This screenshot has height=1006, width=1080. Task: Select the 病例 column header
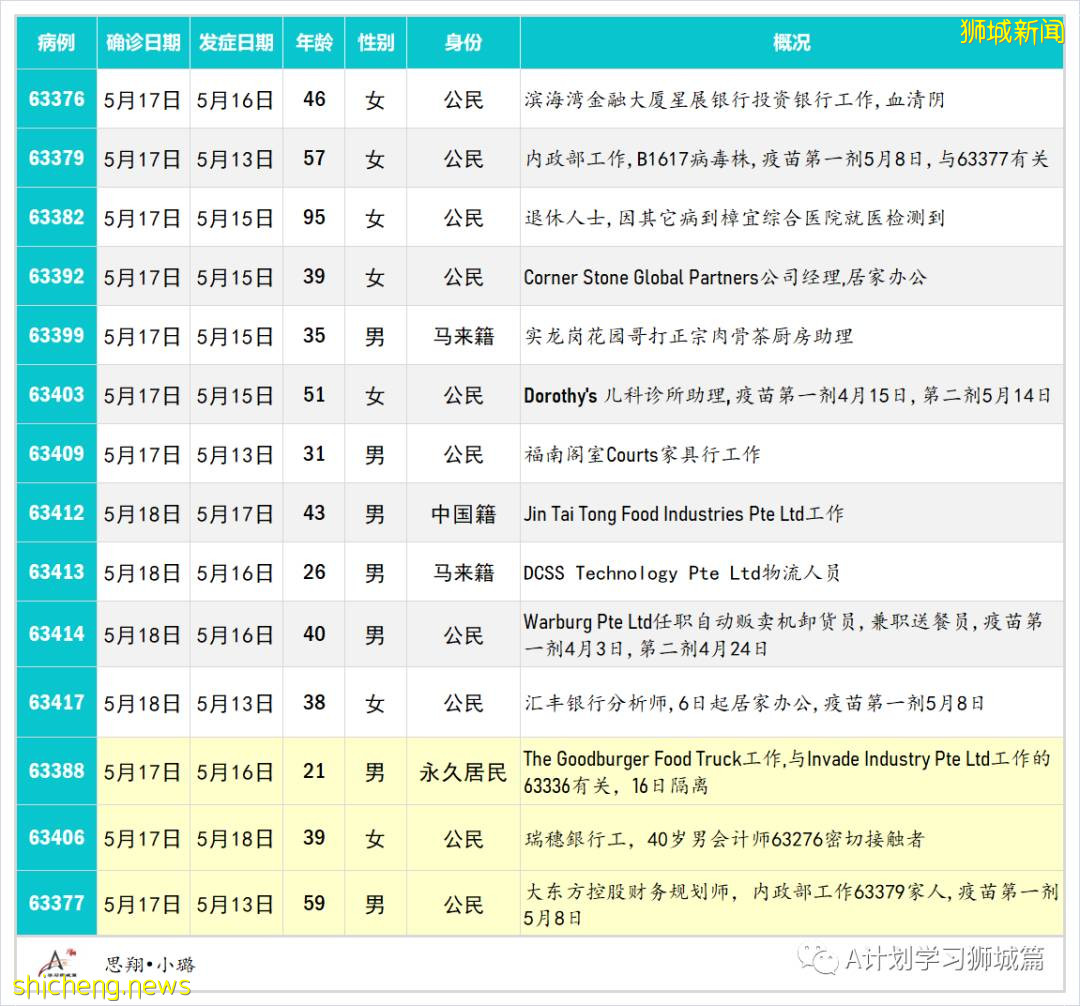[x=55, y=43]
